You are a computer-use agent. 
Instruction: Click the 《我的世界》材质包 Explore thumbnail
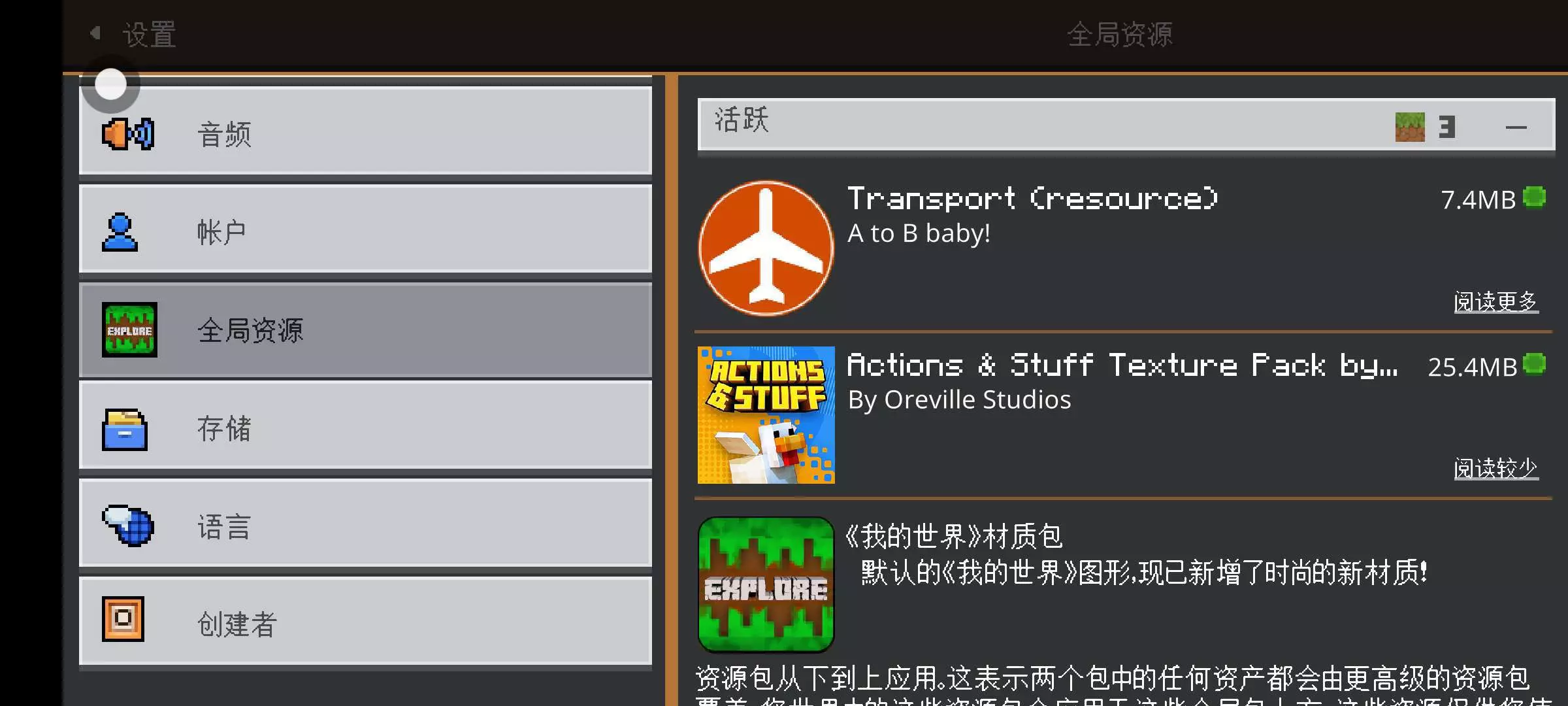pyautogui.click(x=766, y=584)
